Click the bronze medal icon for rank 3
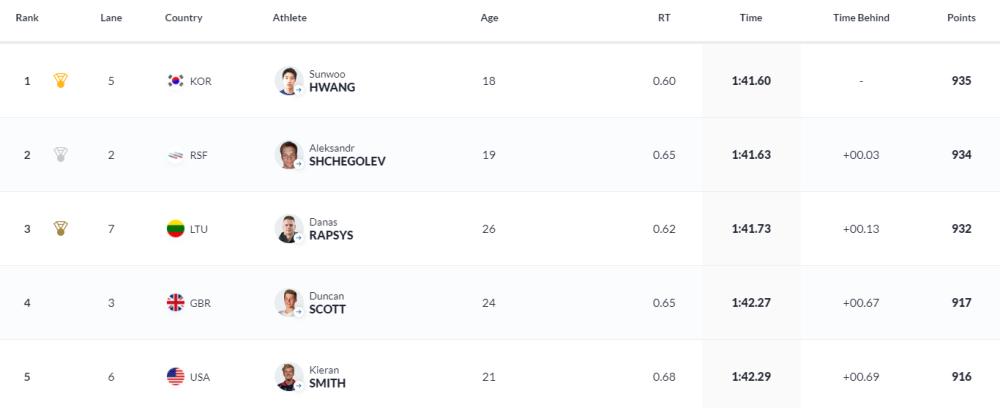Viewport: 1000px width, 408px height. click(61, 228)
